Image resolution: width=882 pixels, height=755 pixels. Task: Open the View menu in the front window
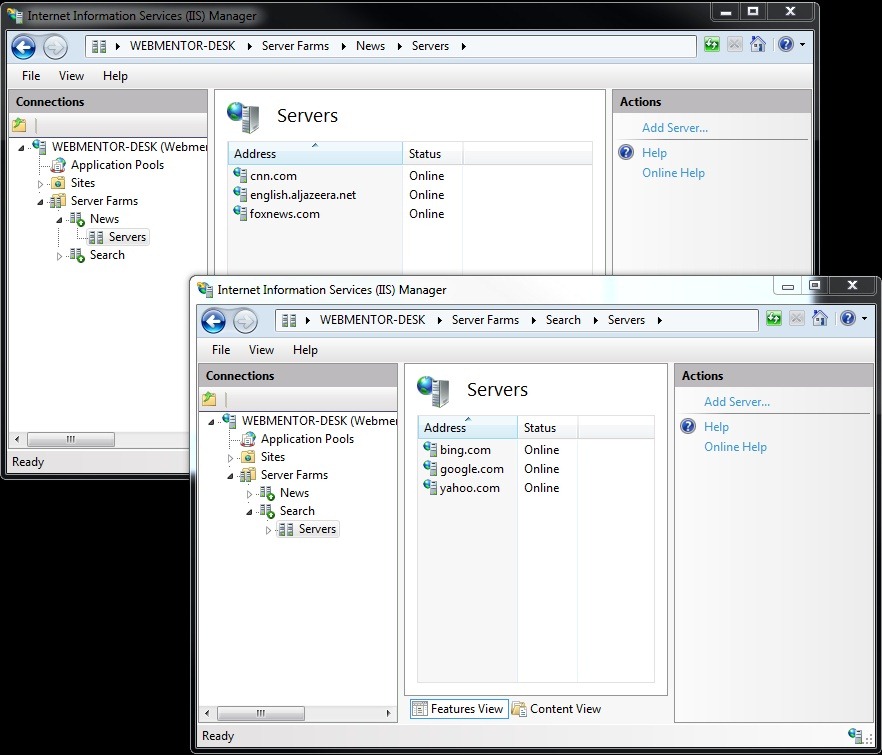[x=261, y=350]
